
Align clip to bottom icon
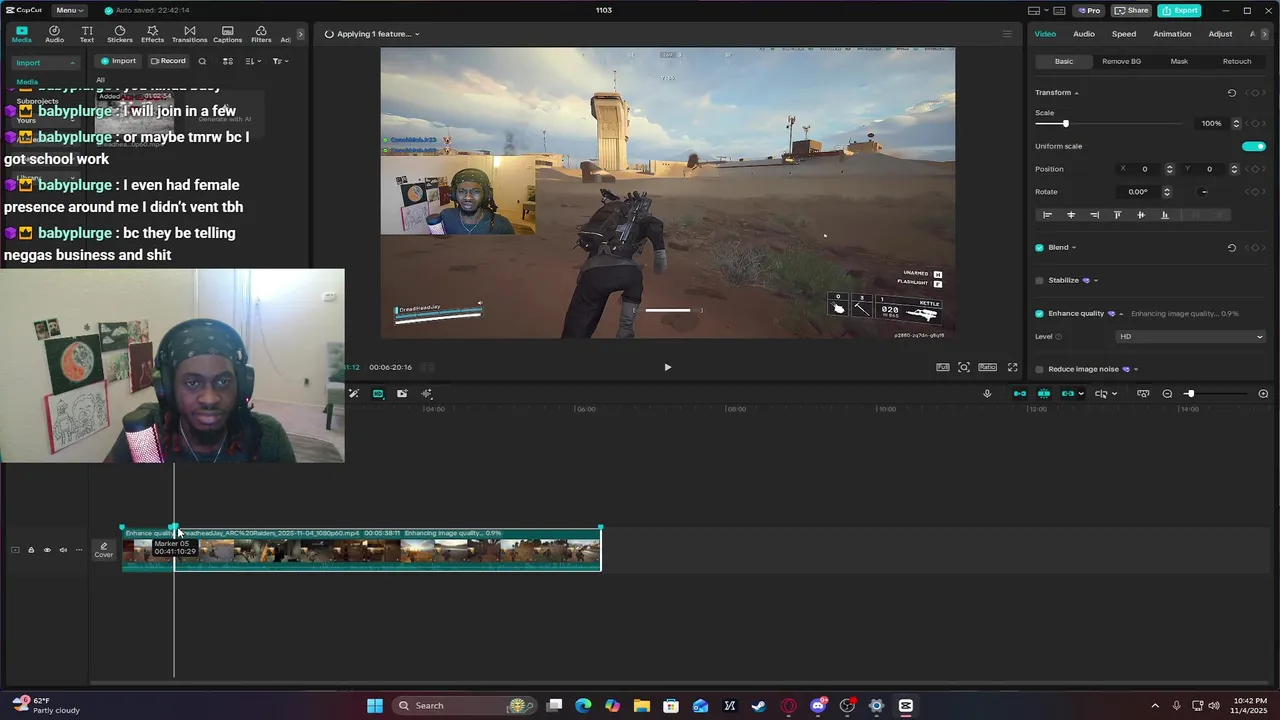click(x=1164, y=215)
